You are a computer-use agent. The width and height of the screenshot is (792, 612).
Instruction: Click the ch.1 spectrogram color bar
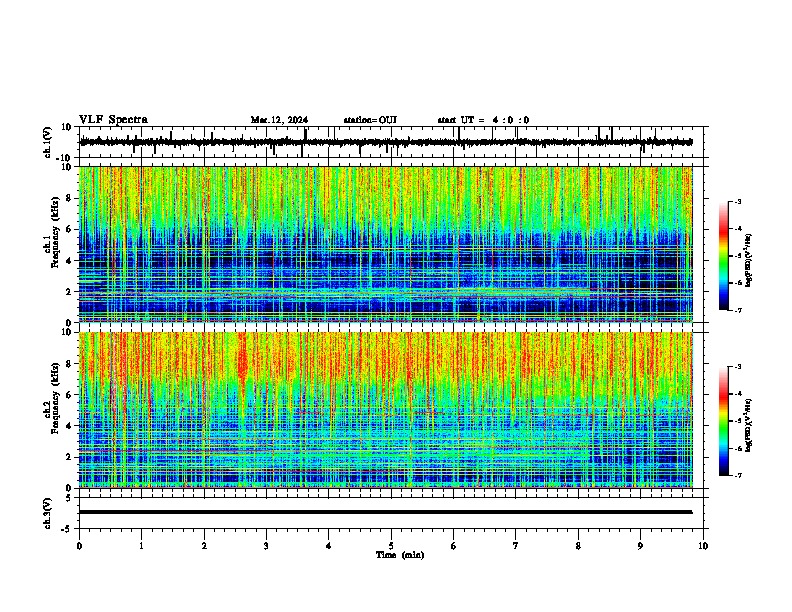coord(724,256)
